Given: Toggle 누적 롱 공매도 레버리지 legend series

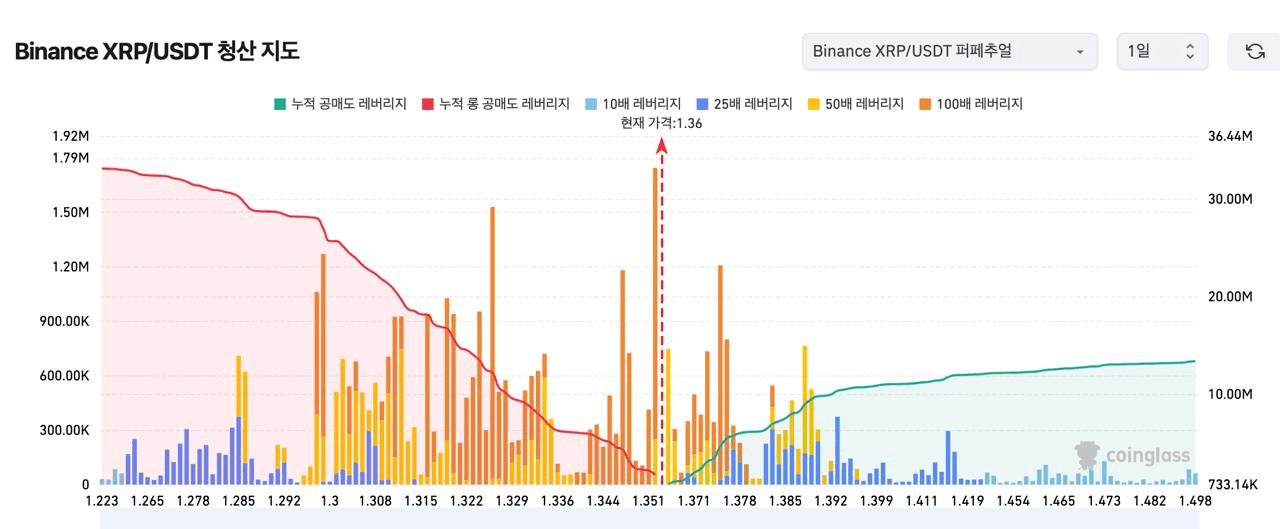Looking at the screenshot, I should 496,104.
